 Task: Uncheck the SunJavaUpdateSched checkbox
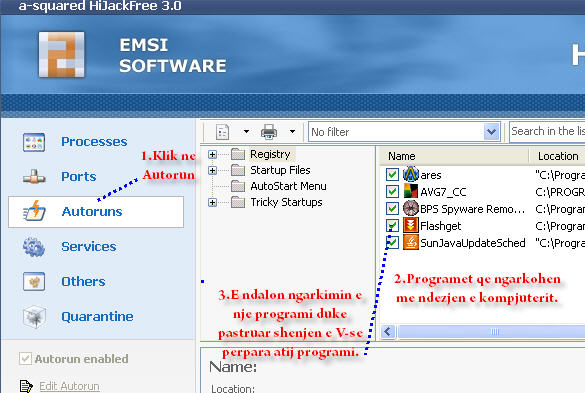click(392, 243)
